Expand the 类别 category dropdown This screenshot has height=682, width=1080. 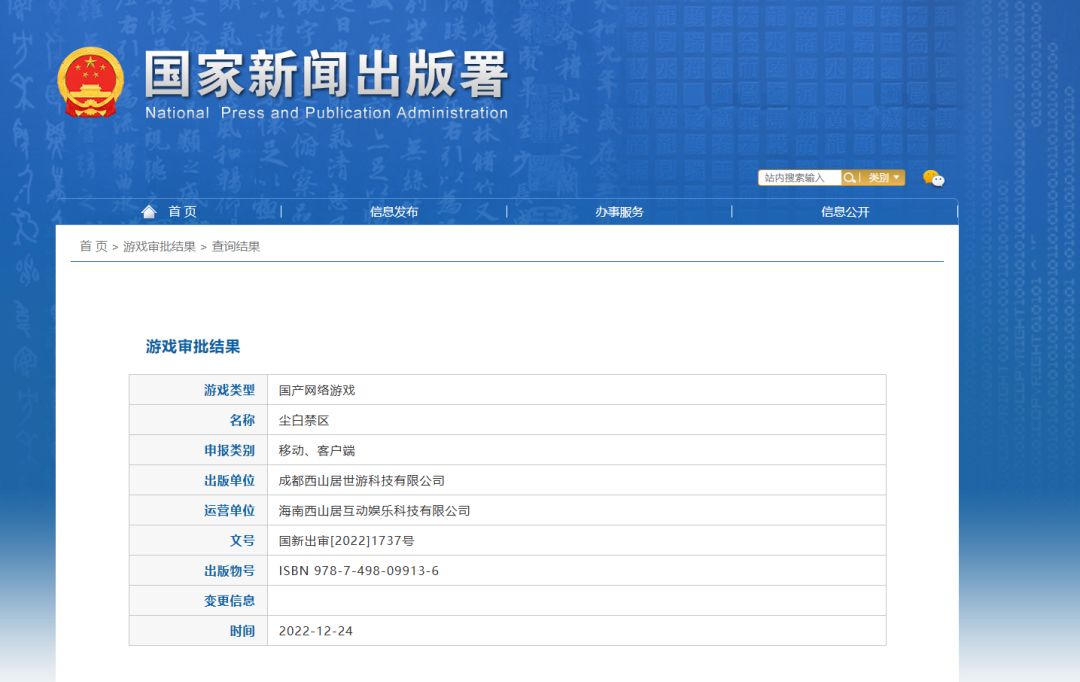coord(884,178)
